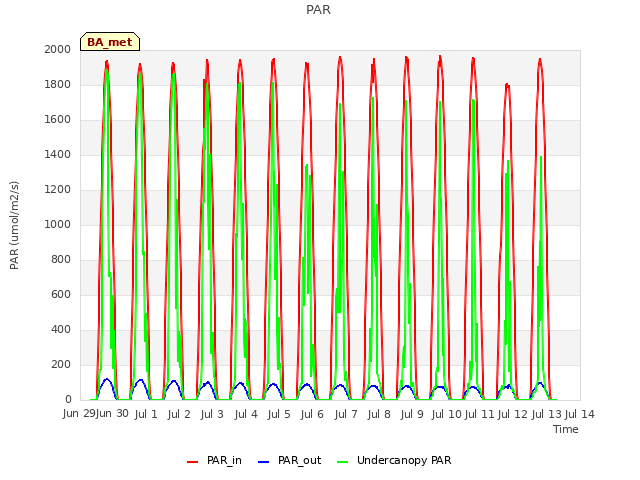This screenshot has height=480, width=640.
Task: Click the Jul 10 x-axis date label
Action: pyautogui.click(x=446, y=414)
